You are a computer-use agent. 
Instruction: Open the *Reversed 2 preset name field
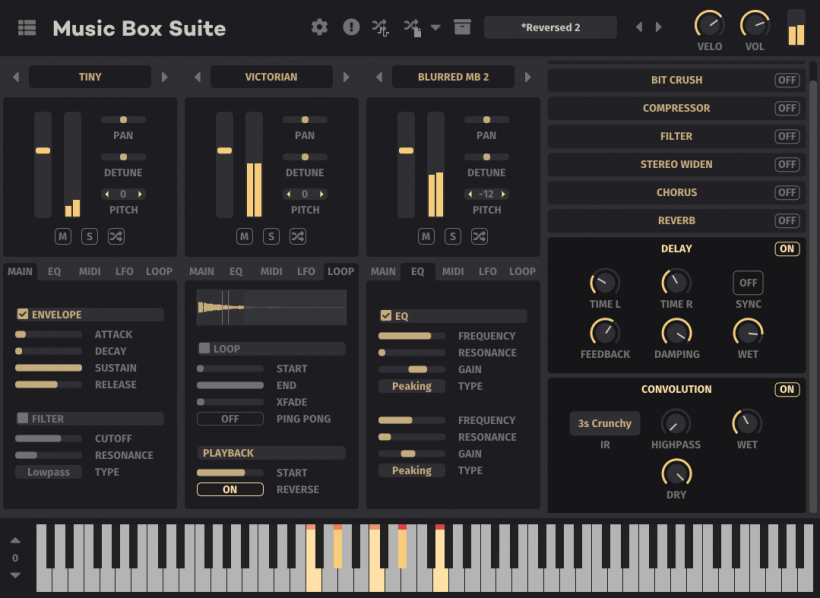(550, 27)
